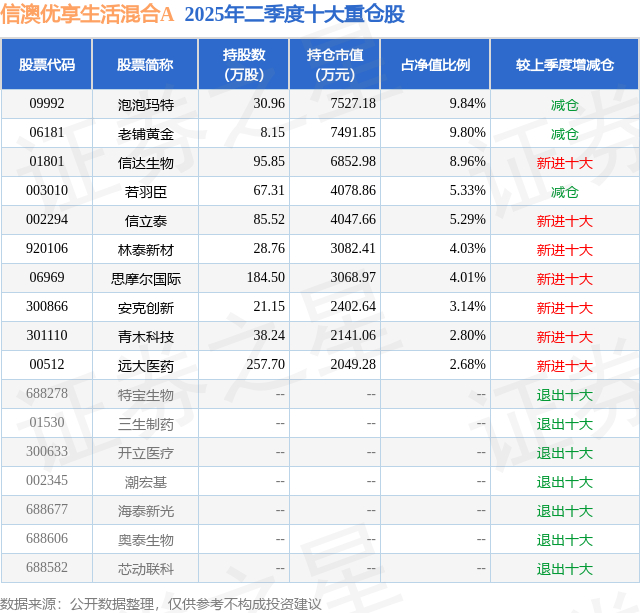Screen dimensions: 640x613
Task: Click holding count 95.85
Action: (x=269, y=161)
